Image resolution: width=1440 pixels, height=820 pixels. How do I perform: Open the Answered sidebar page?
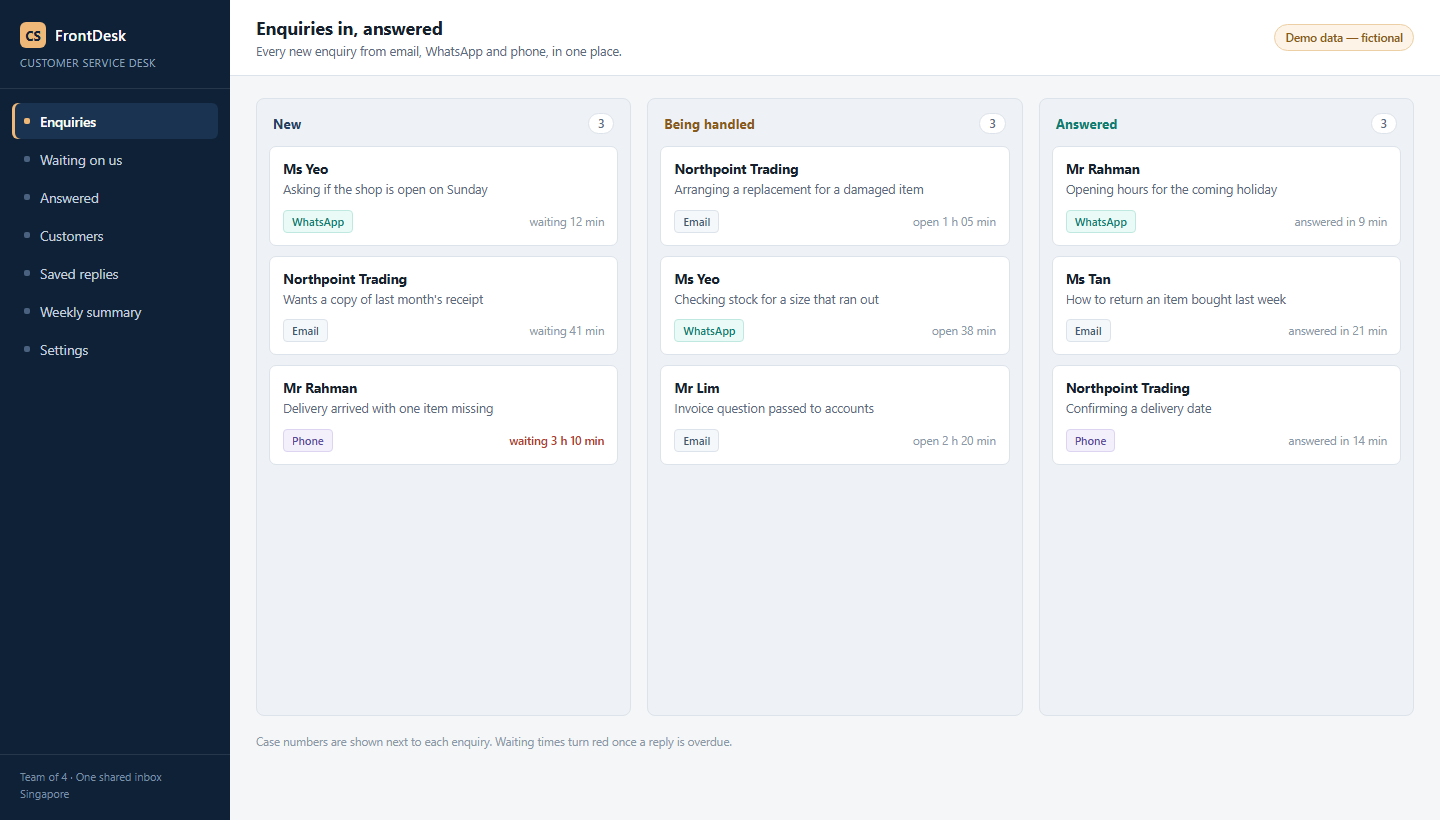click(115, 198)
